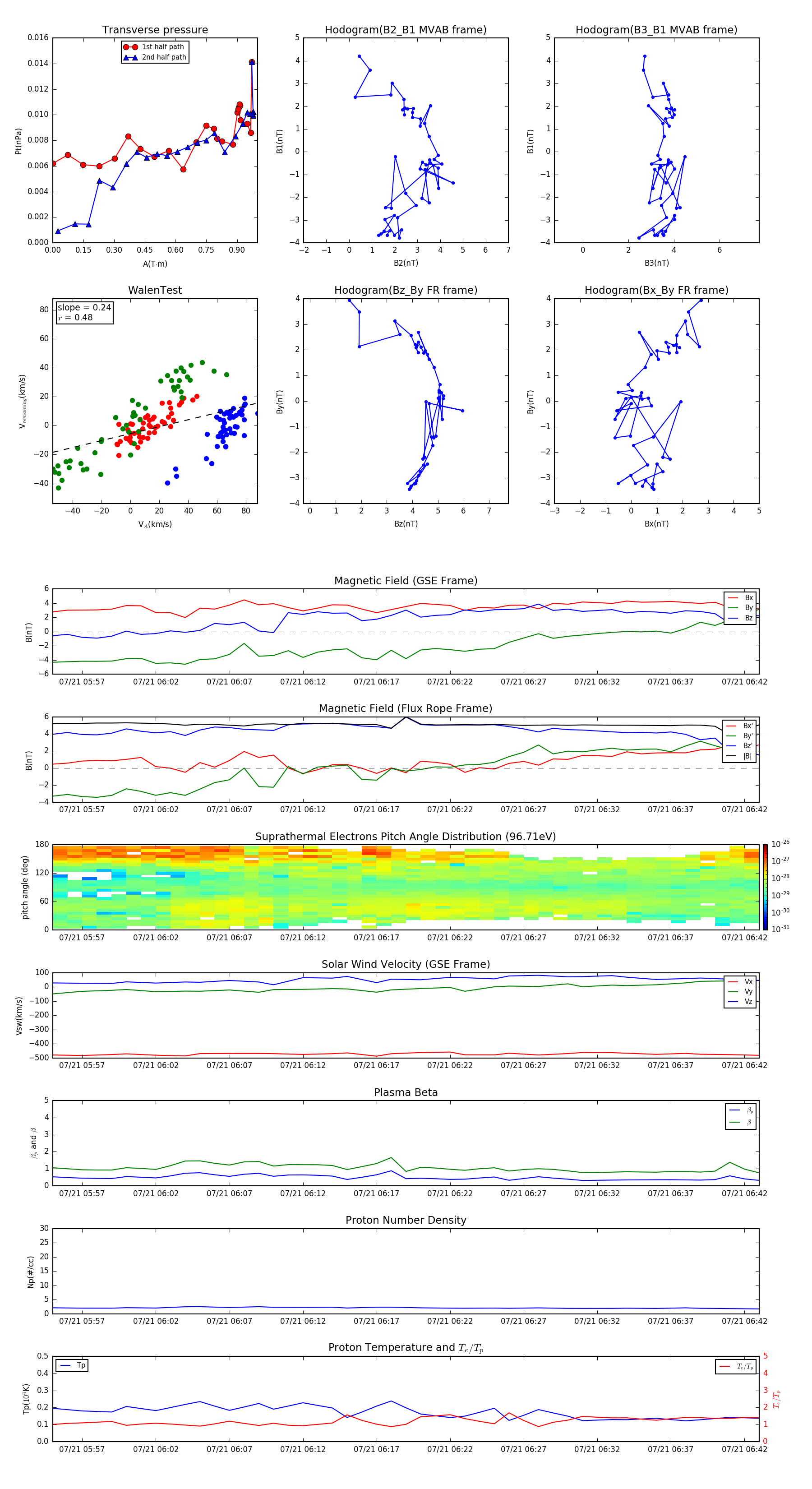
Task: Select the Vx entry in velocity legend
Action: 740,982
